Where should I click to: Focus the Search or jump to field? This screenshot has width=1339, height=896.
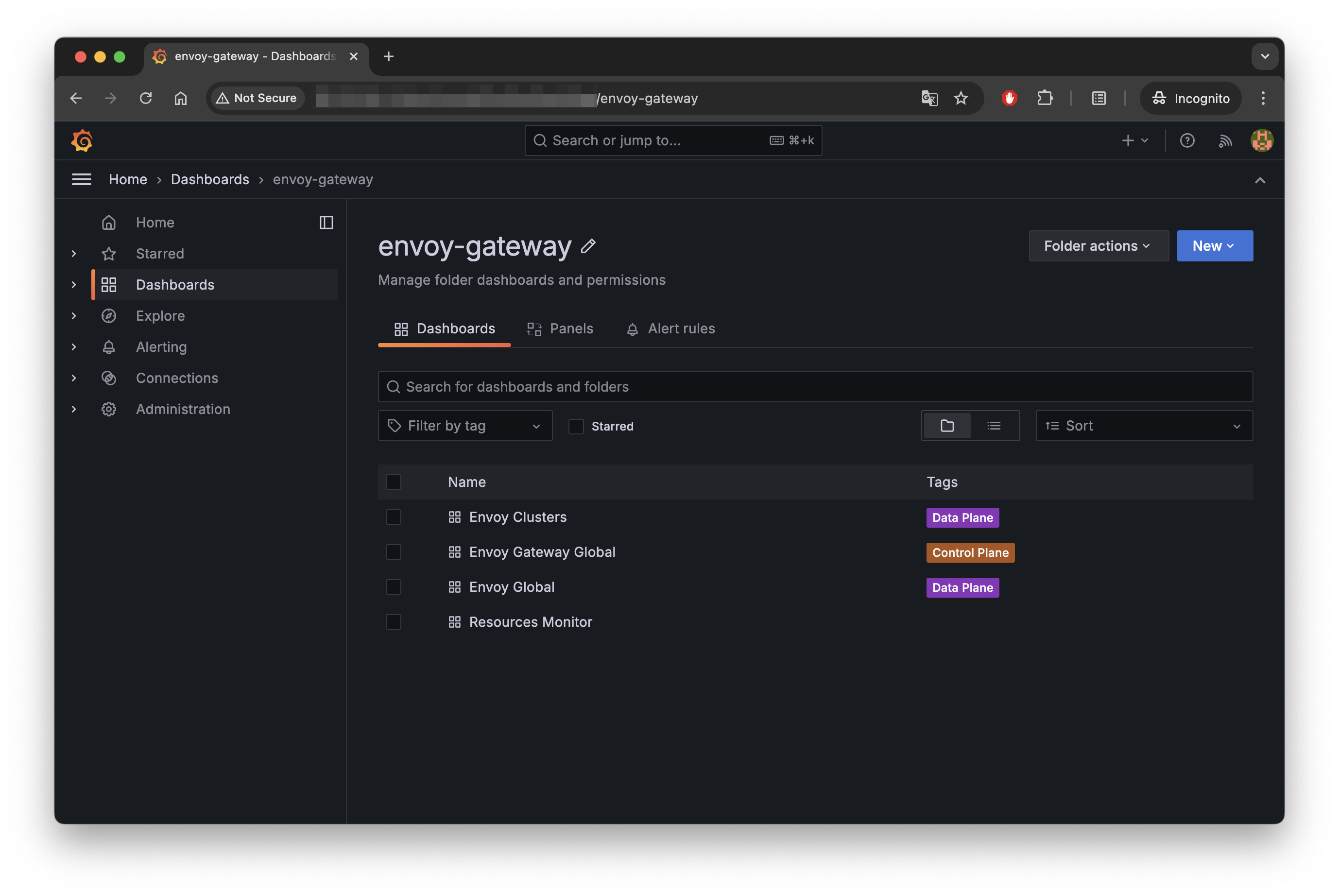coord(673,140)
